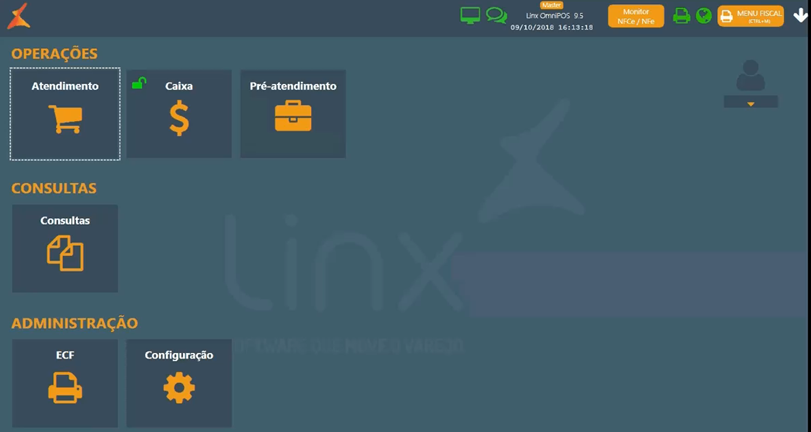Viewport: 811px width, 432px height.
Task: Click the green monitor status icon
Action: 470,16
